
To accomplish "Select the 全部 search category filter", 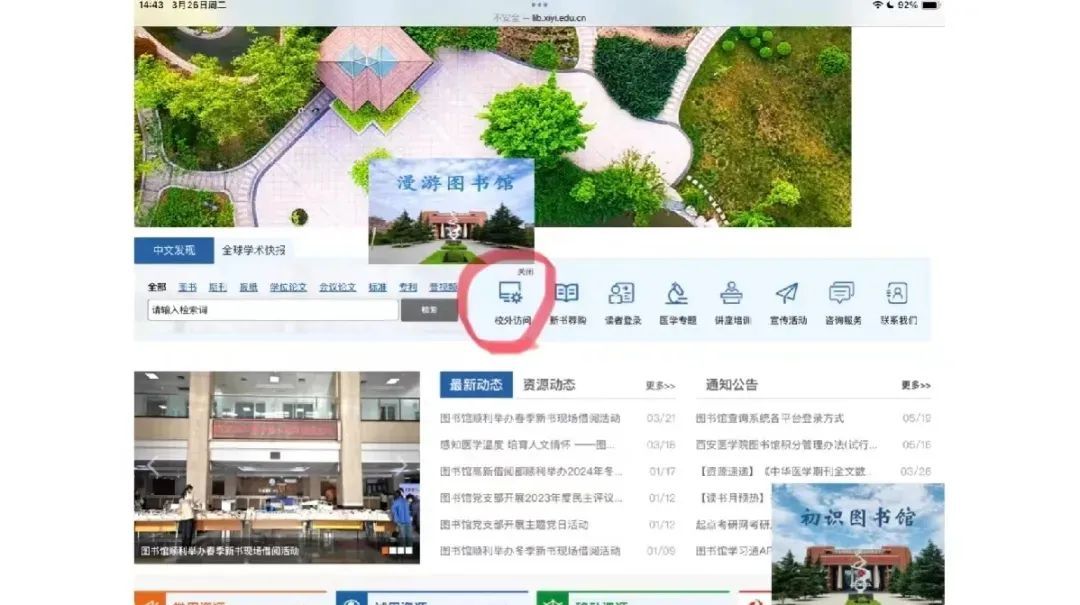I will pos(157,287).
